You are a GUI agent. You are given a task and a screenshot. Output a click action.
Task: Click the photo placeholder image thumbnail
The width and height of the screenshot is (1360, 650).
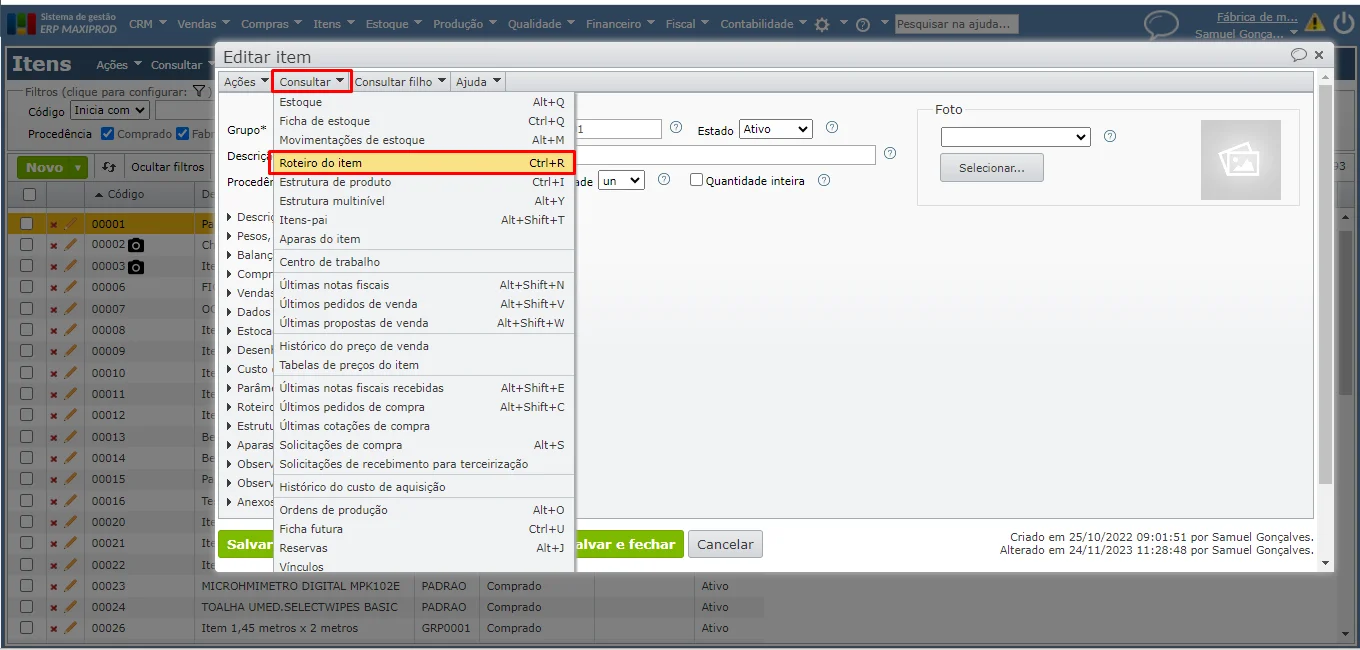tap(1240, 160)
